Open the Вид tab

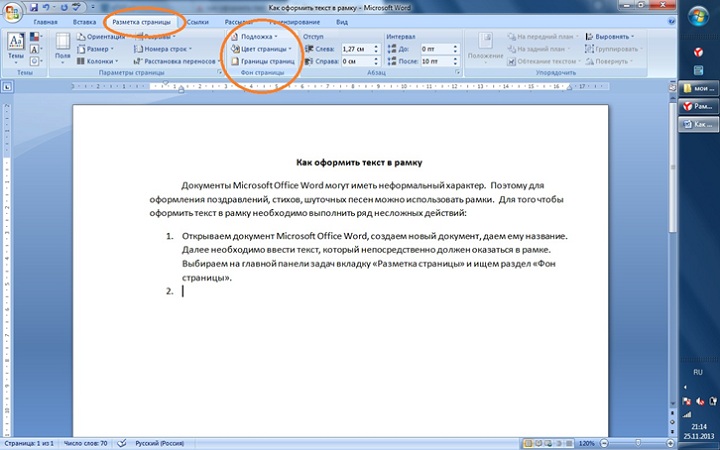(x=342, y=22)
